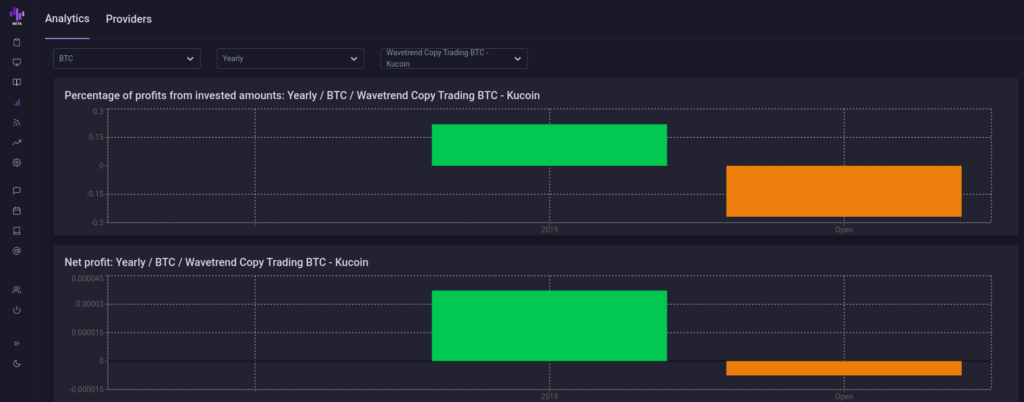Select the Analytics tab
Screen dimensions: 1024x402
(67, 19)
